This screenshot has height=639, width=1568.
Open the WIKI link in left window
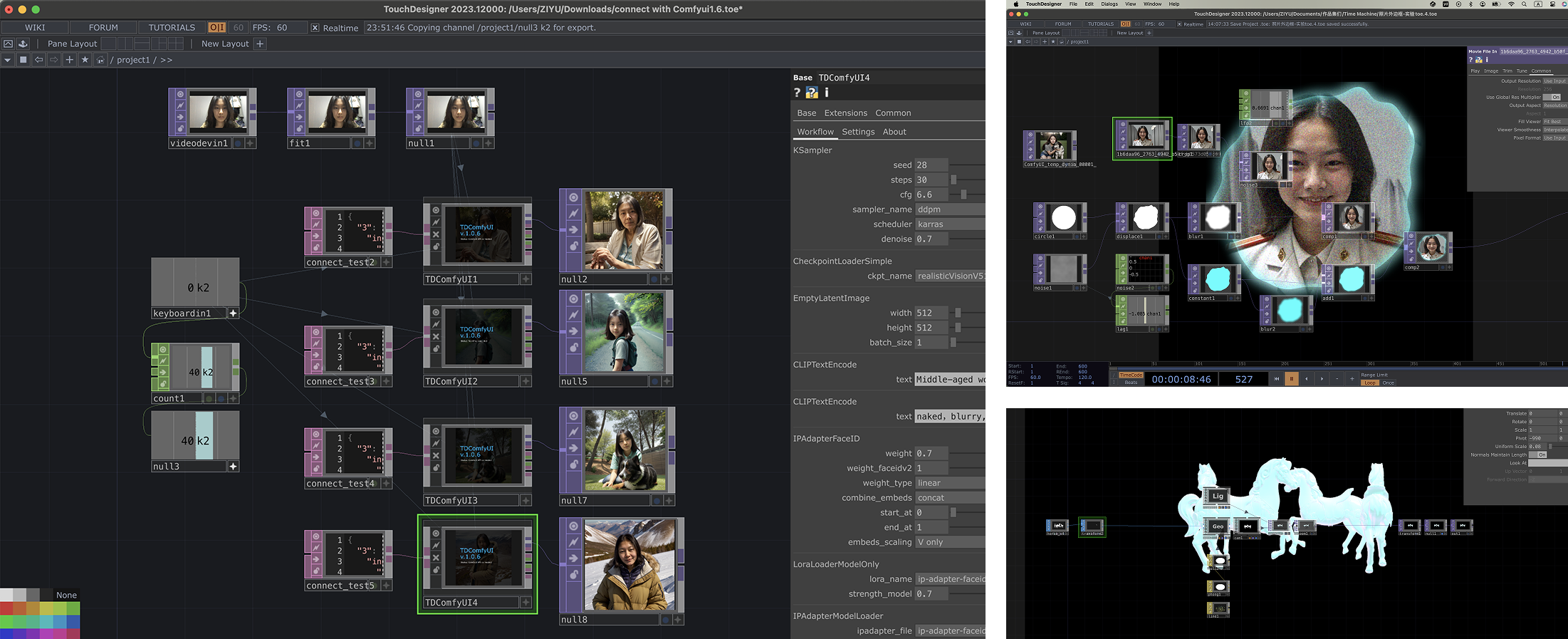pos(35,27)
